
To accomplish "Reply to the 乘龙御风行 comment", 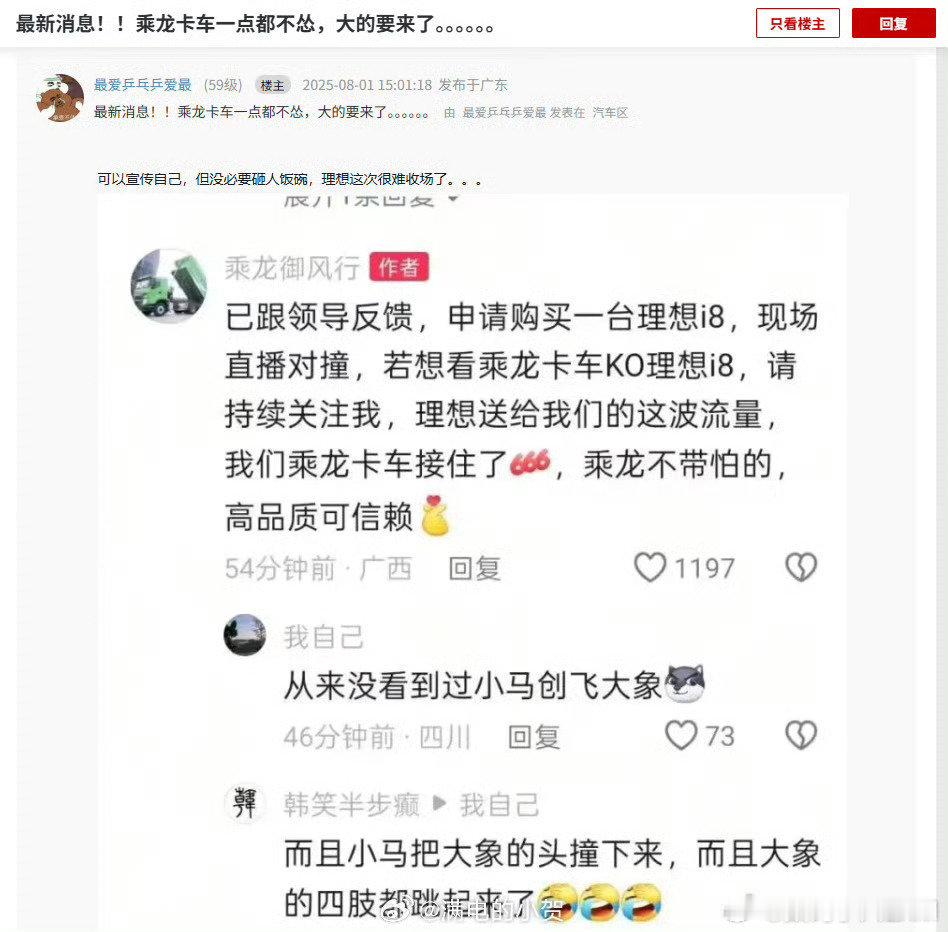I will pos(475,568).
